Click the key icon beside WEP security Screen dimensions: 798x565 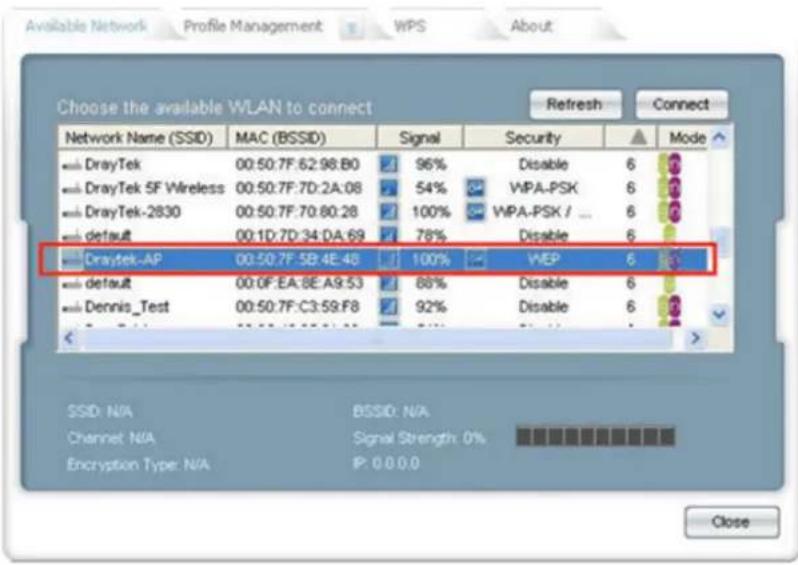476,260
